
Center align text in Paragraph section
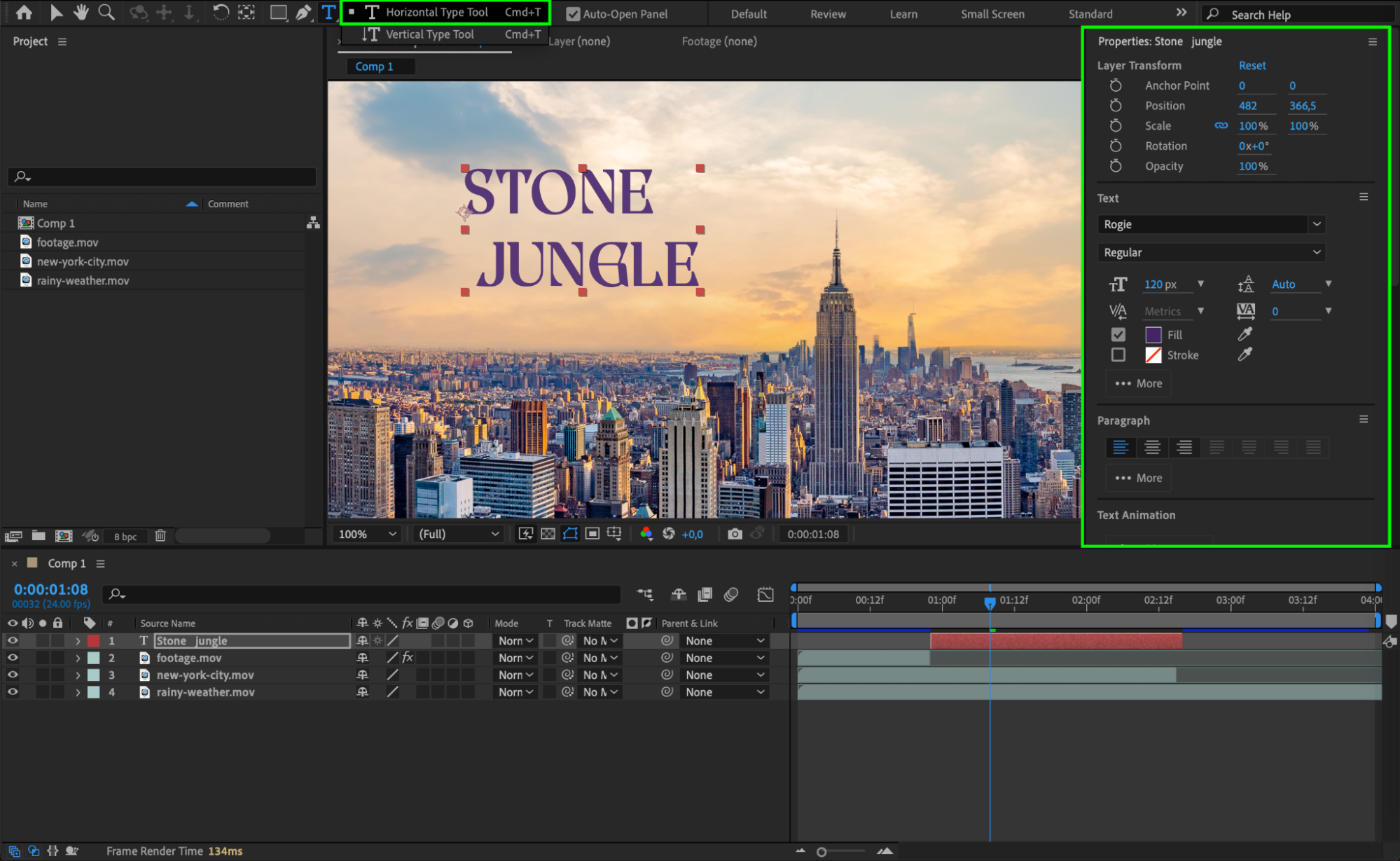1152,447
